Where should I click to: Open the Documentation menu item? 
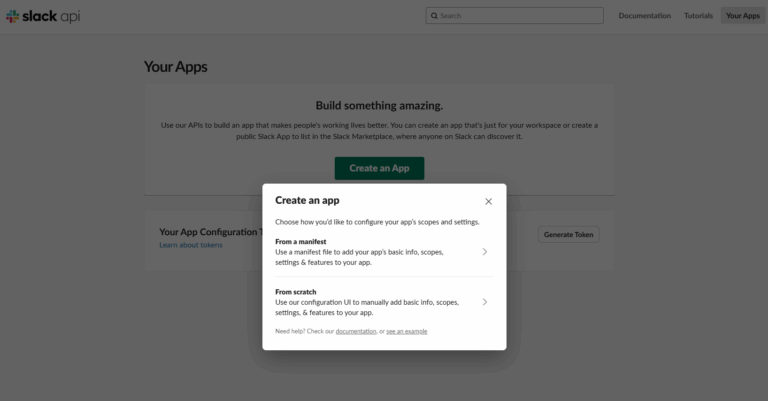[x=645, y=16]
